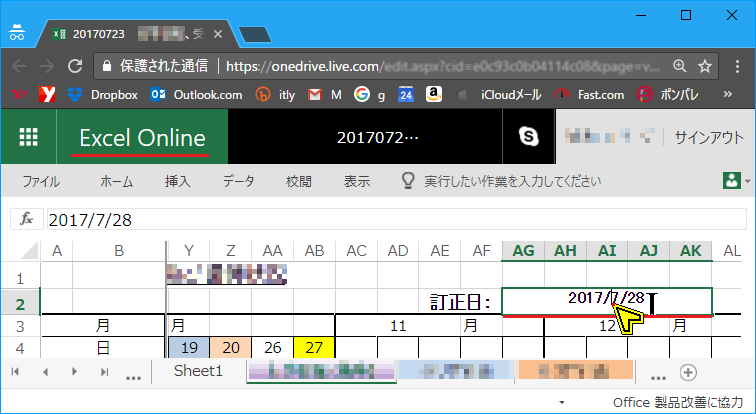Open the Dropbox bookmark

click(103, 95)
